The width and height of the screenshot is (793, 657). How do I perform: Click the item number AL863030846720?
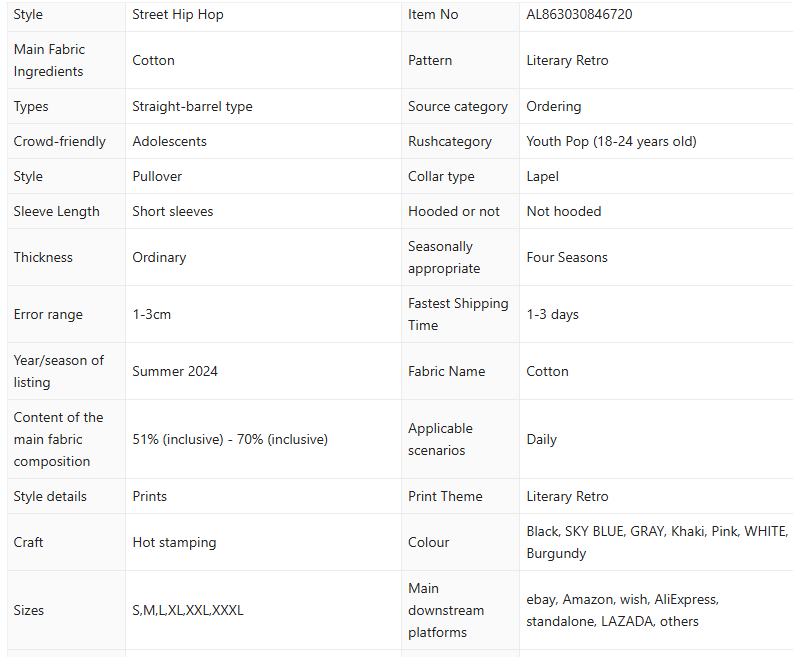coord(579,14)
